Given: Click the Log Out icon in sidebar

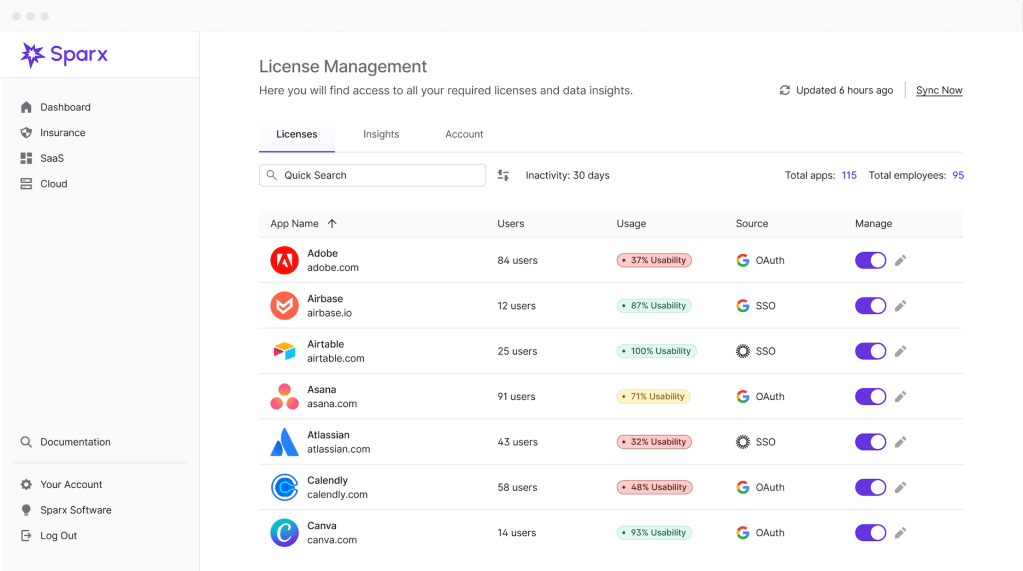Looking at the screenshot, I should click(26, 536).
